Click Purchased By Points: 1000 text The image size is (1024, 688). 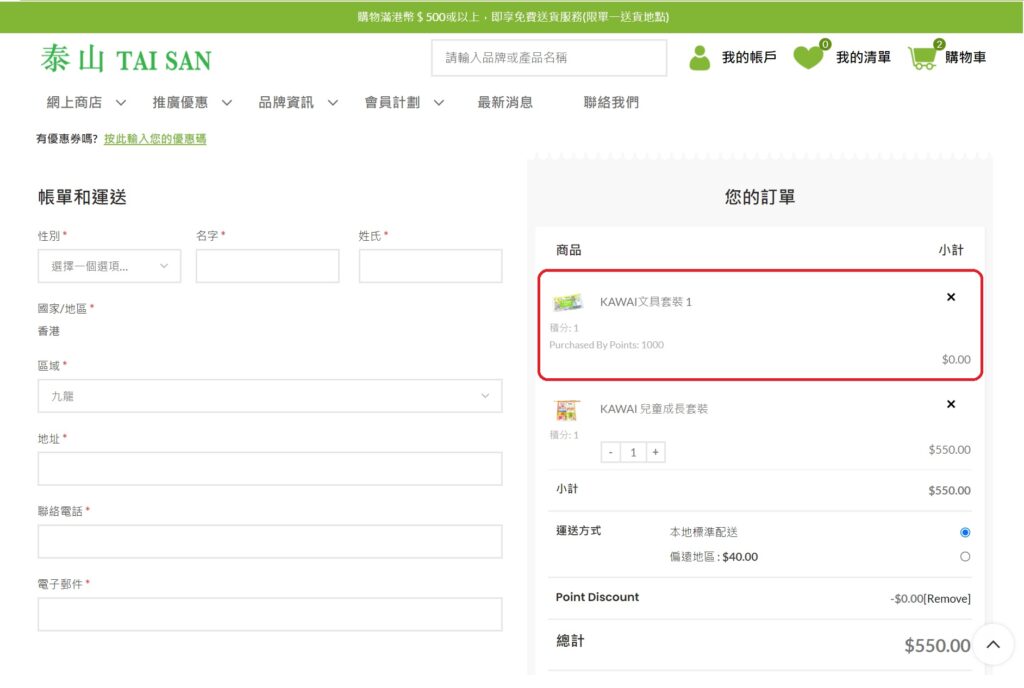[x=606, y=345]
